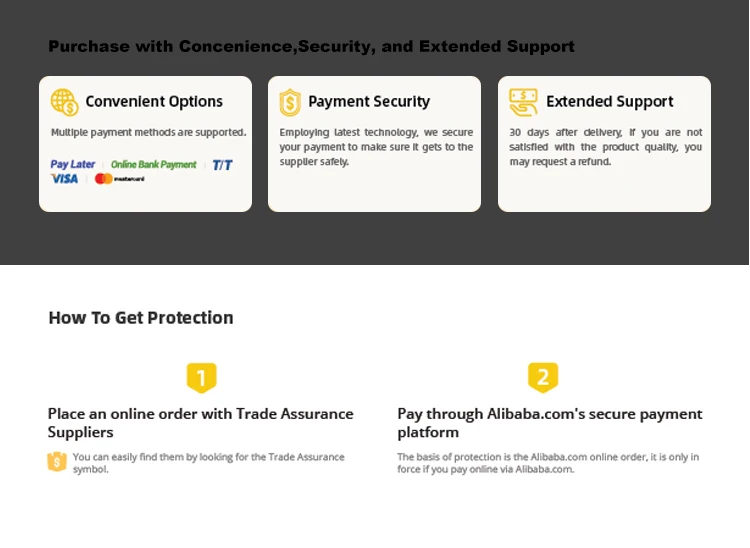
Task: Click the small Trade Assurance symbol icon
Action: [x=57, y=462]
